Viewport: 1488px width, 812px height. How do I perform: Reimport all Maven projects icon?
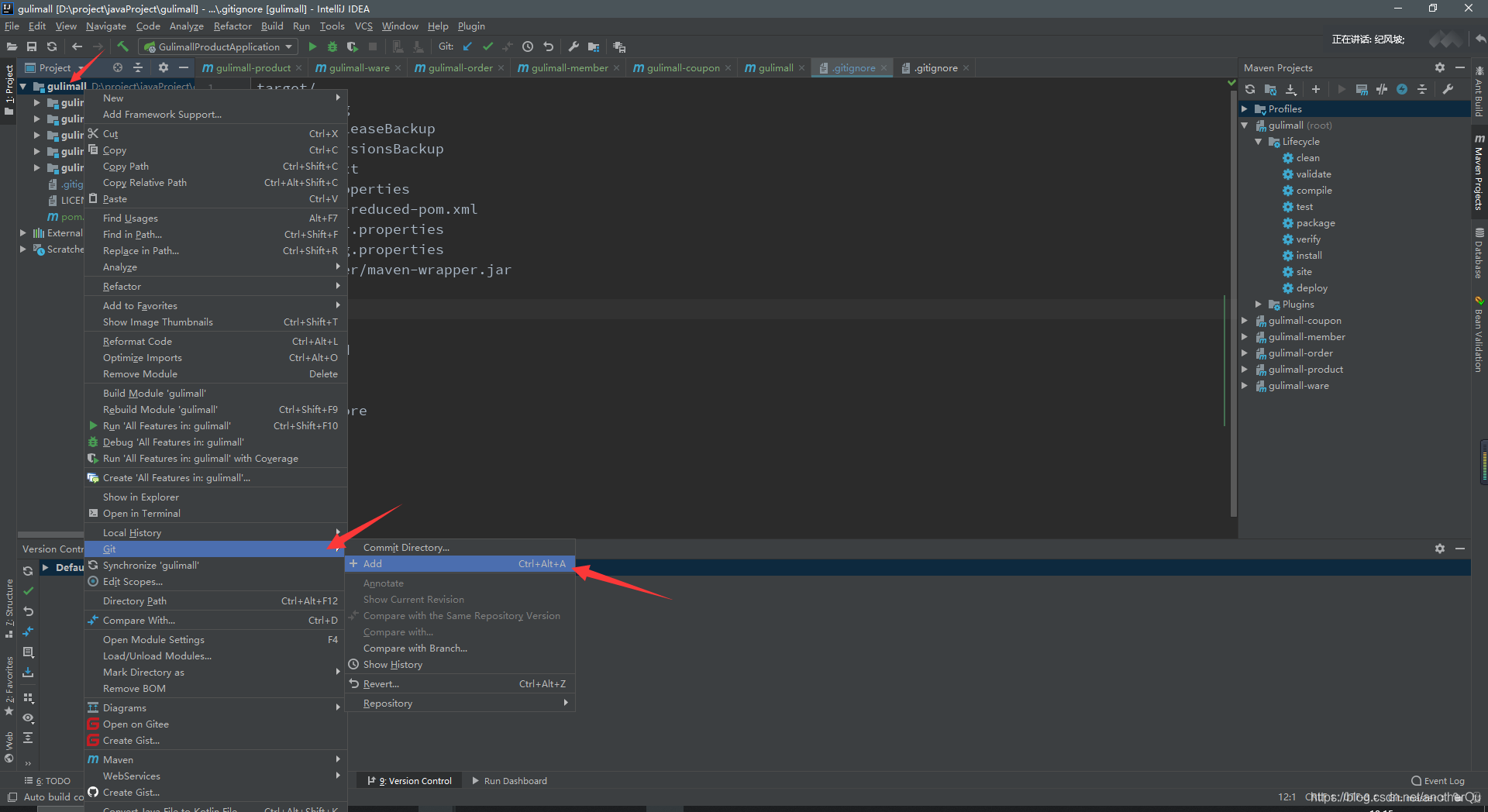(x=1250, y=89)
